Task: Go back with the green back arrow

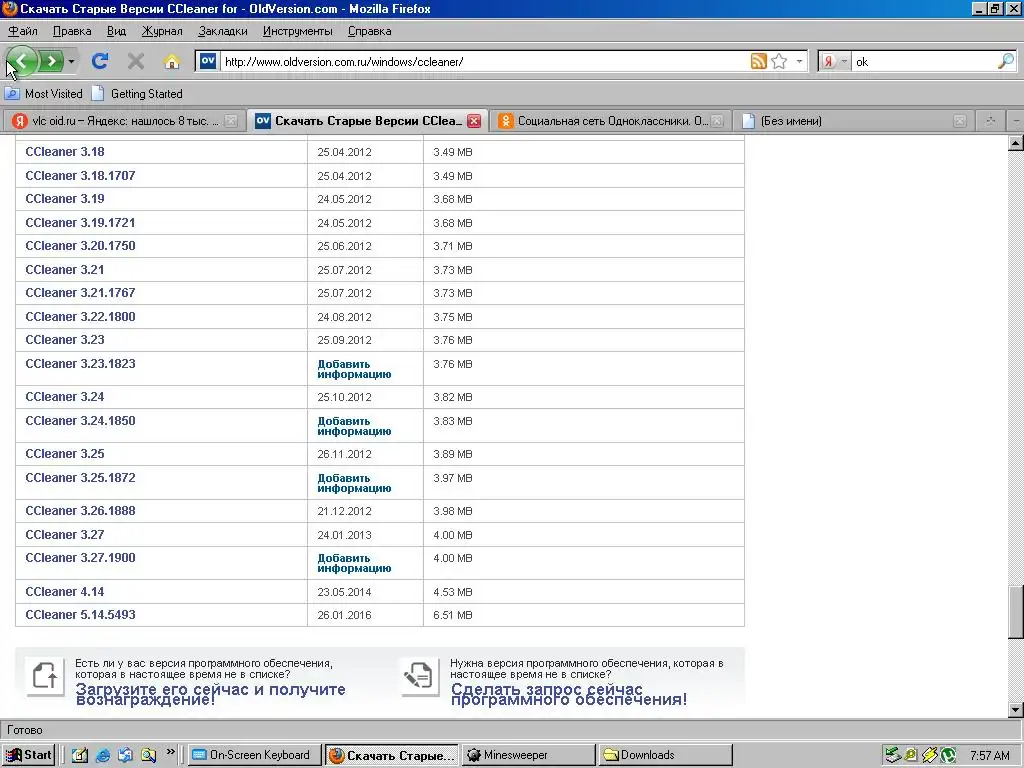Action: click(x=22, y=61)
